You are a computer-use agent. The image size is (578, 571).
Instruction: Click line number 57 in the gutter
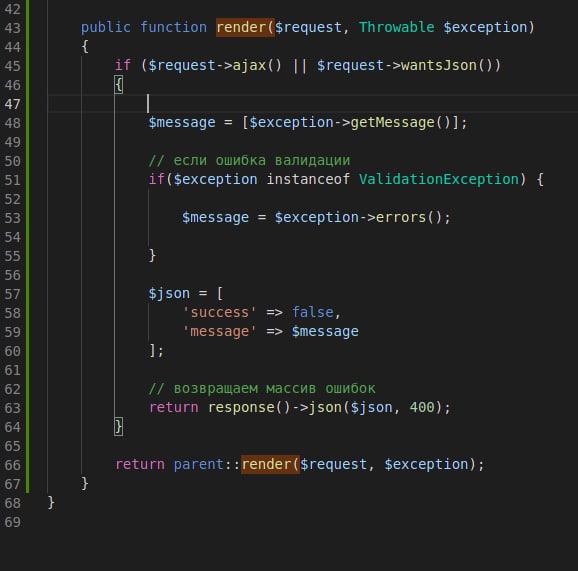(x=13, y=294)
